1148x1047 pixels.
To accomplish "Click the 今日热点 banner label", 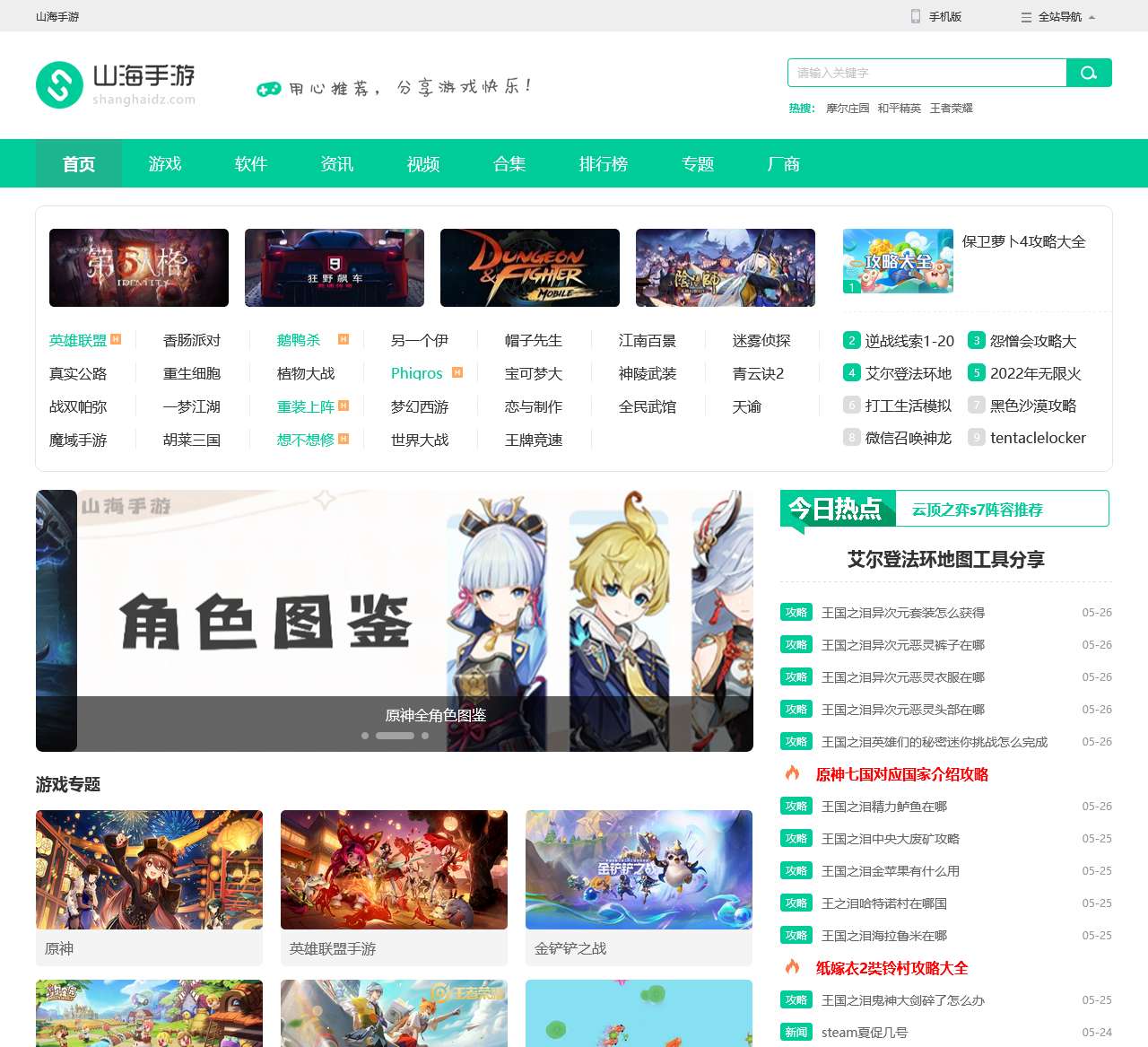I will point(836,509).
